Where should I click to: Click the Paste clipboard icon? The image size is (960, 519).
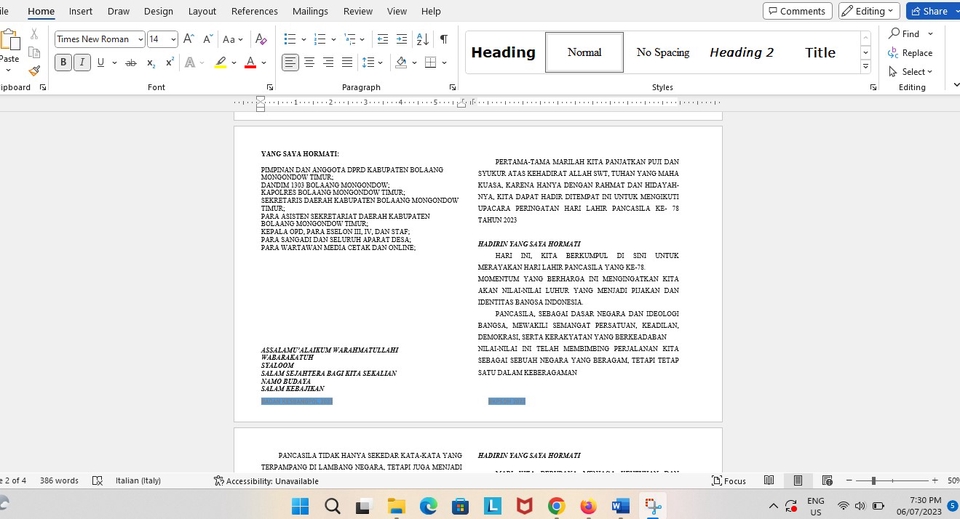tap(10, 40)
